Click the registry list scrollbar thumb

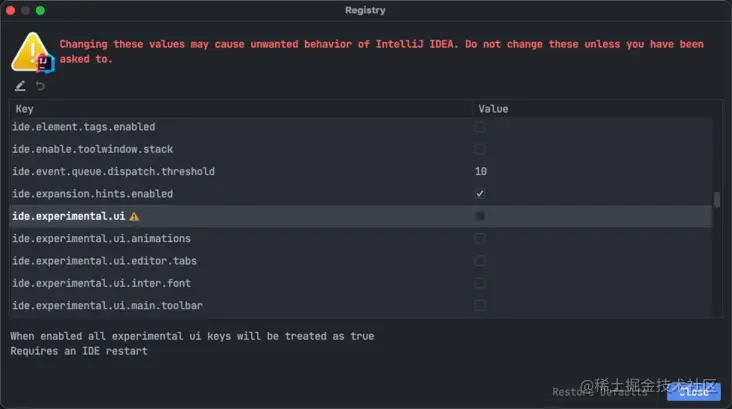tap(716, 199)
